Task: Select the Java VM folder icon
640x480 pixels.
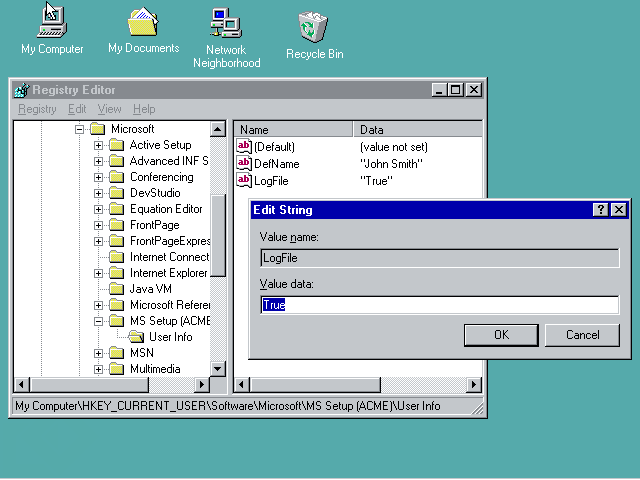Action: coord(117,289)
